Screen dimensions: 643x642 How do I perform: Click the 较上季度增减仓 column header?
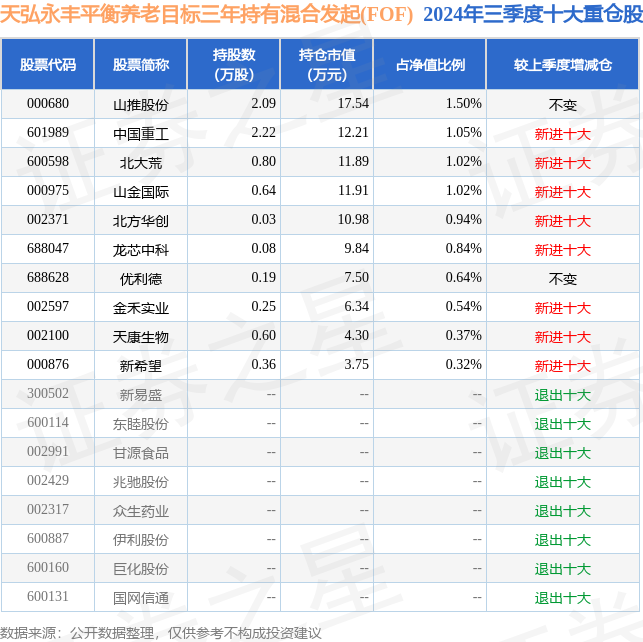563,65
